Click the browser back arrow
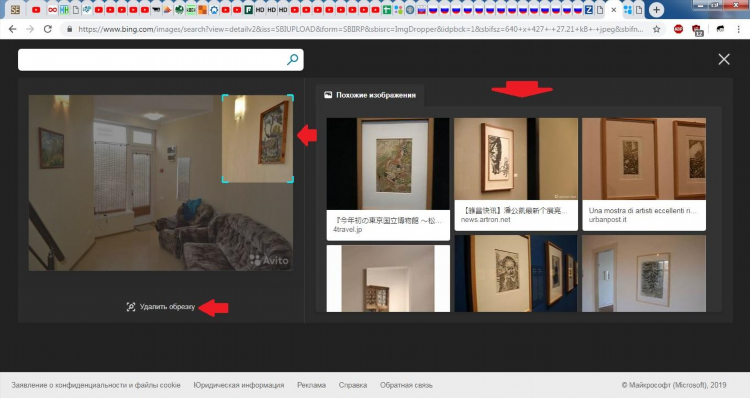The width and height of the screenshot is (750, 398). click(x=12, y=29)
